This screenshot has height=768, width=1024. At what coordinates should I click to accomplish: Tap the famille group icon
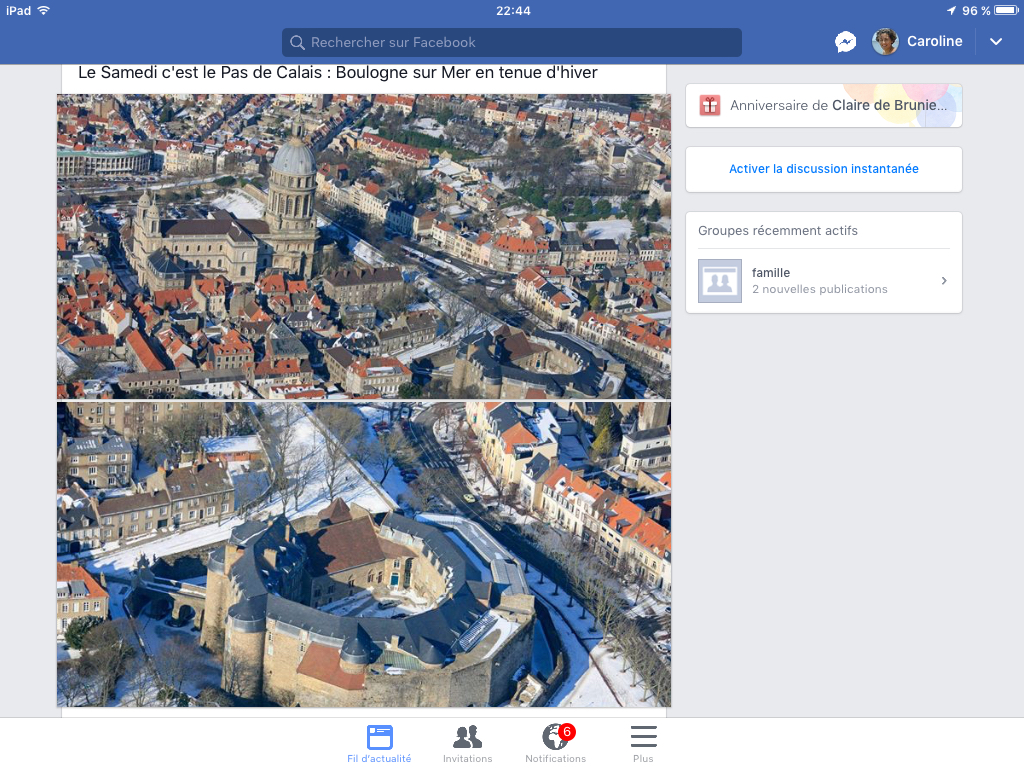(719, 281)
